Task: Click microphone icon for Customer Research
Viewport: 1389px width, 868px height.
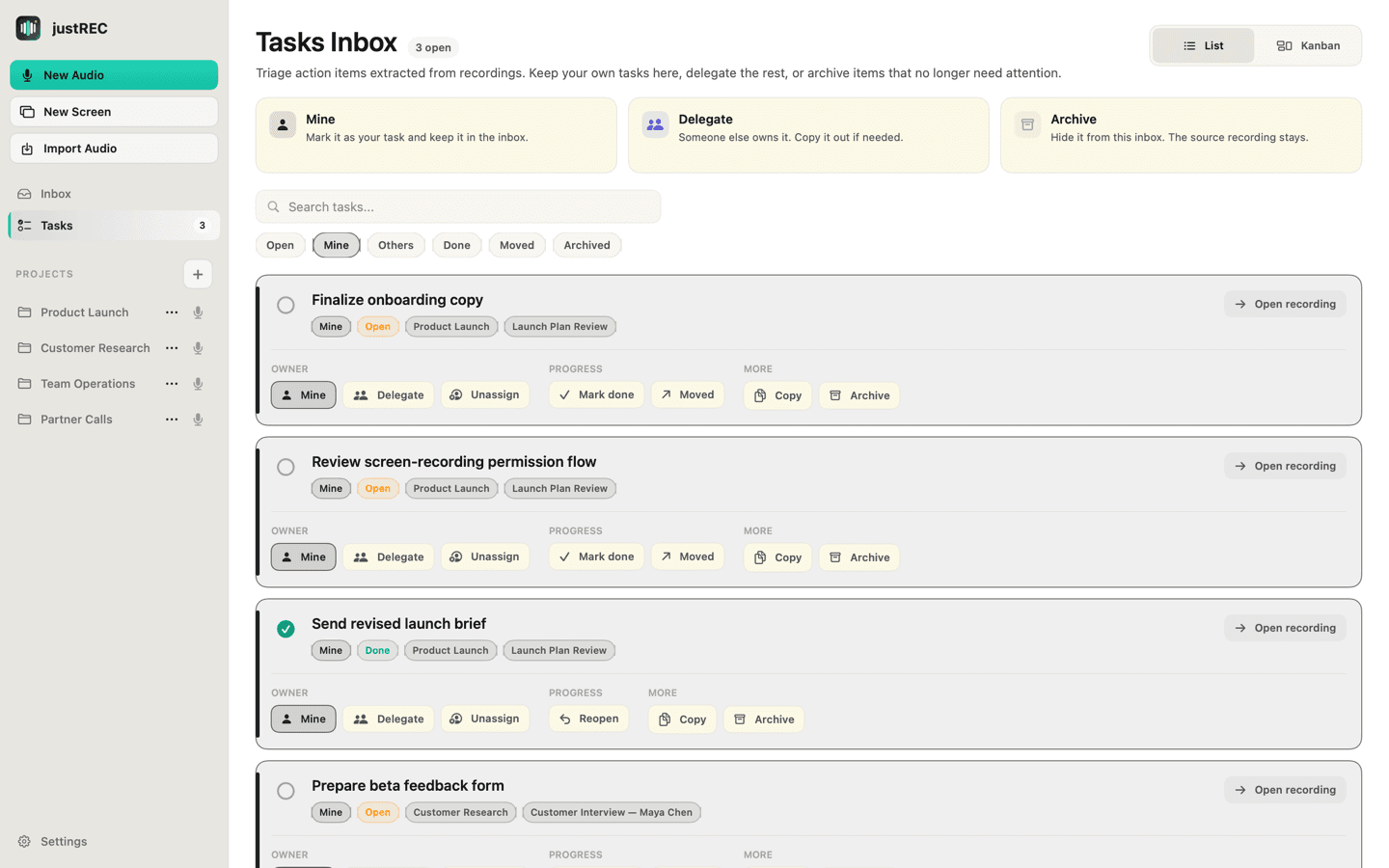Action: click(x=198, y=348)
